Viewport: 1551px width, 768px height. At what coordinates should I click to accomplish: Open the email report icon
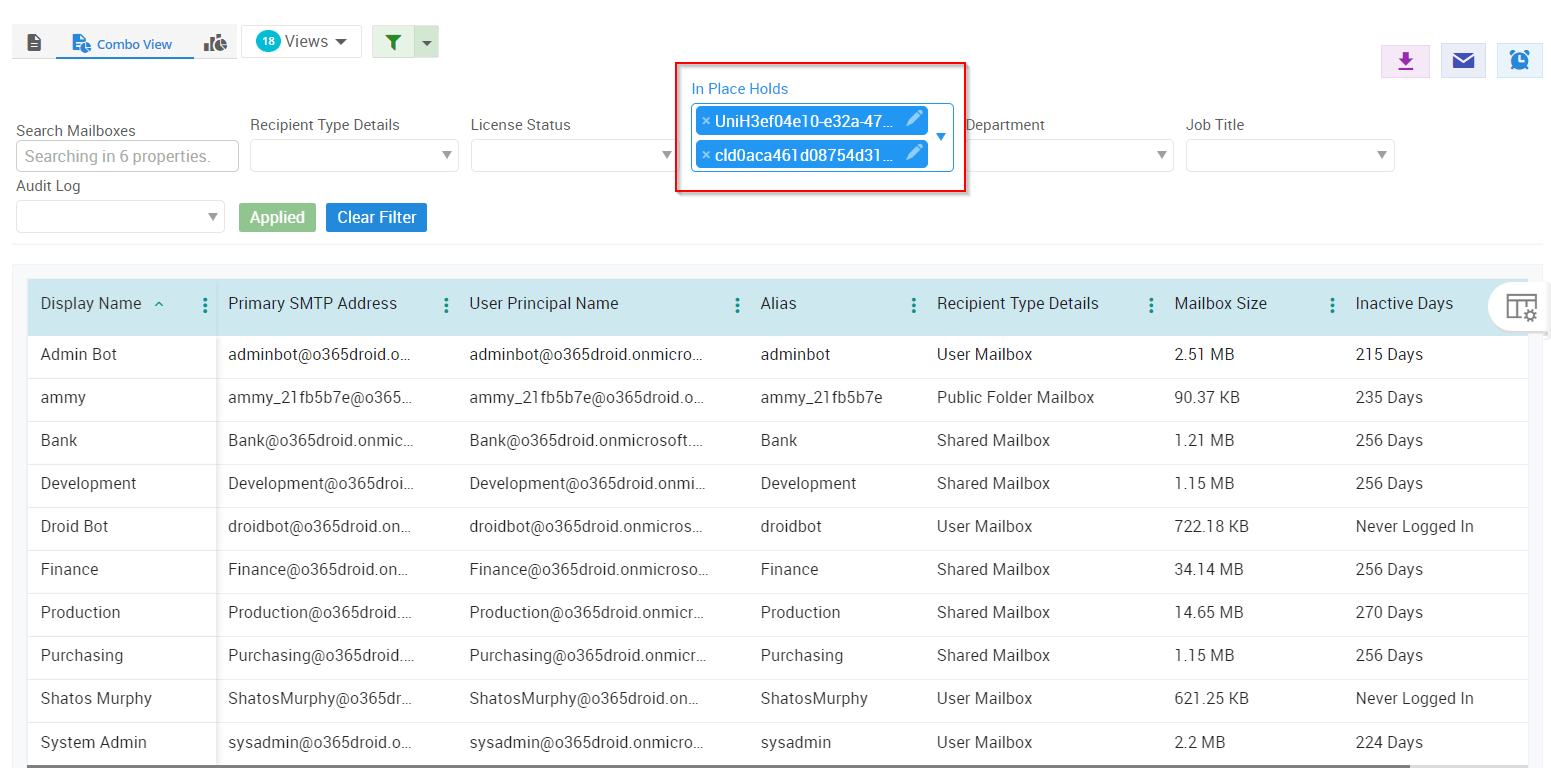(x=1463, y=61)
